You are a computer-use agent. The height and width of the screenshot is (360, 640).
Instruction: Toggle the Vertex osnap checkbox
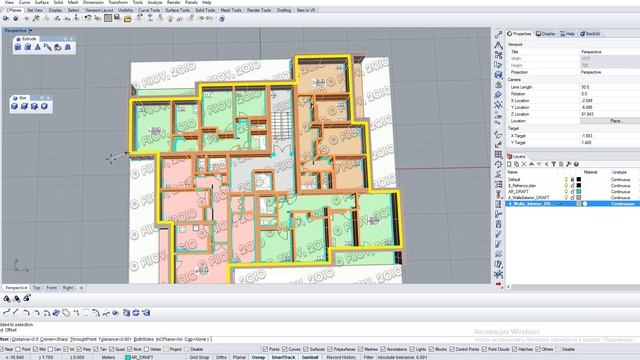tap(146, 349)
